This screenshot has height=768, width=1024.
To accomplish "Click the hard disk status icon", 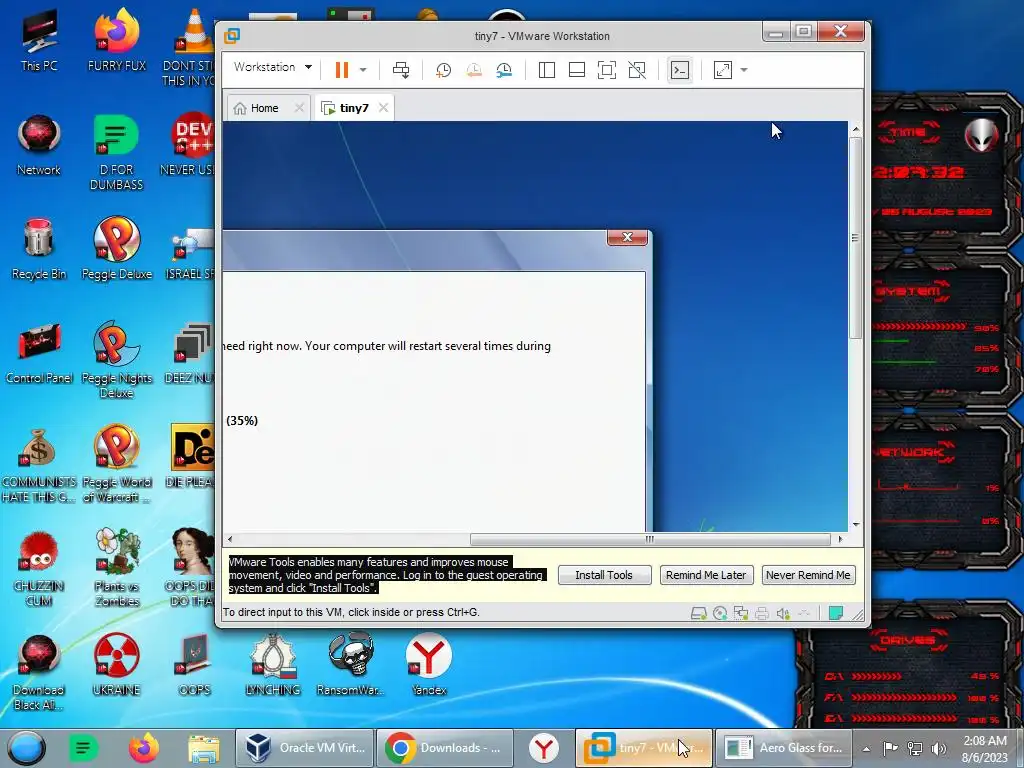I will pyautogui.click(x=699, y=613).
